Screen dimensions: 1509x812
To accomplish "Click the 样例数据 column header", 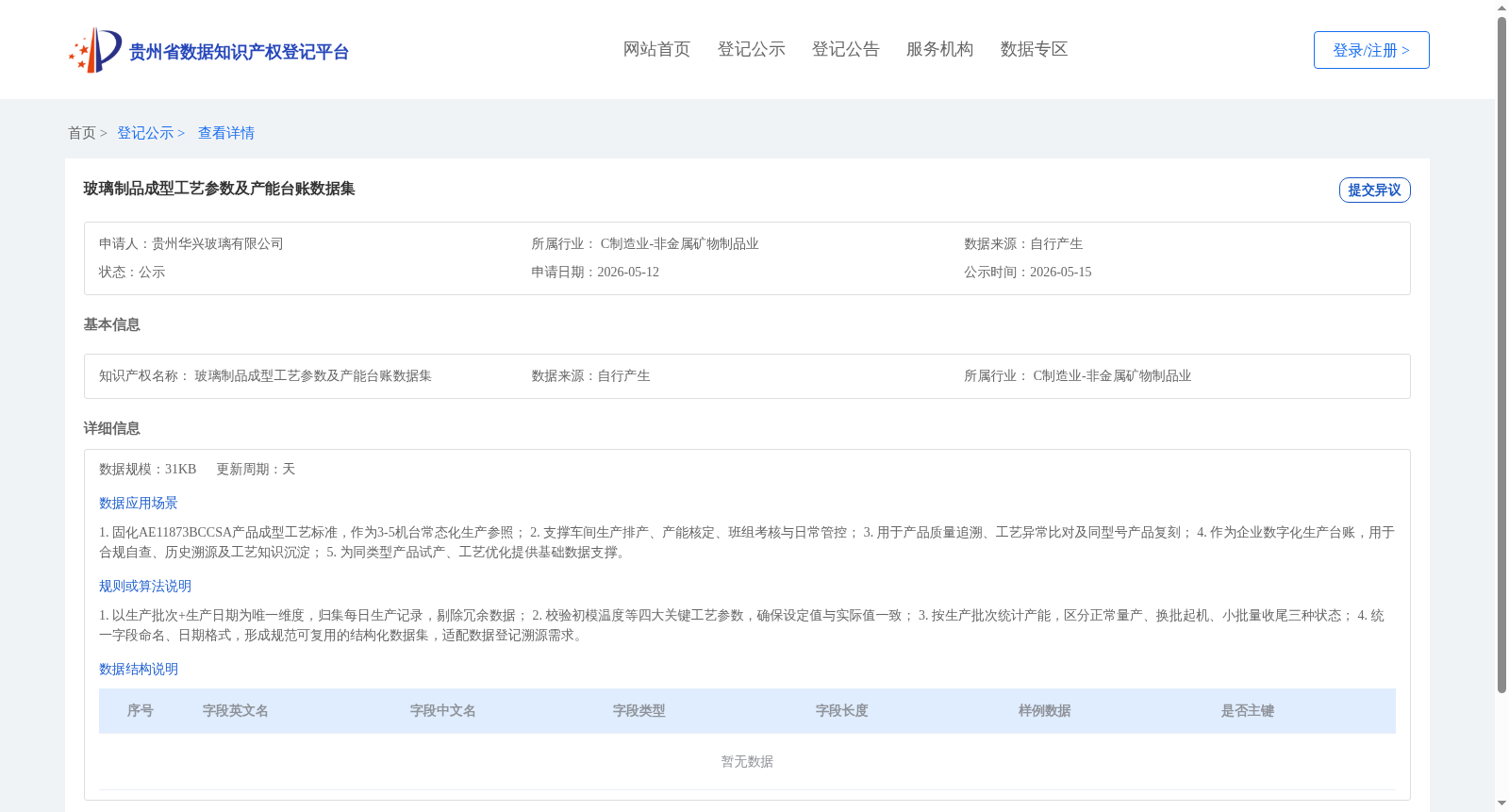I will [x=1045, y=711].
